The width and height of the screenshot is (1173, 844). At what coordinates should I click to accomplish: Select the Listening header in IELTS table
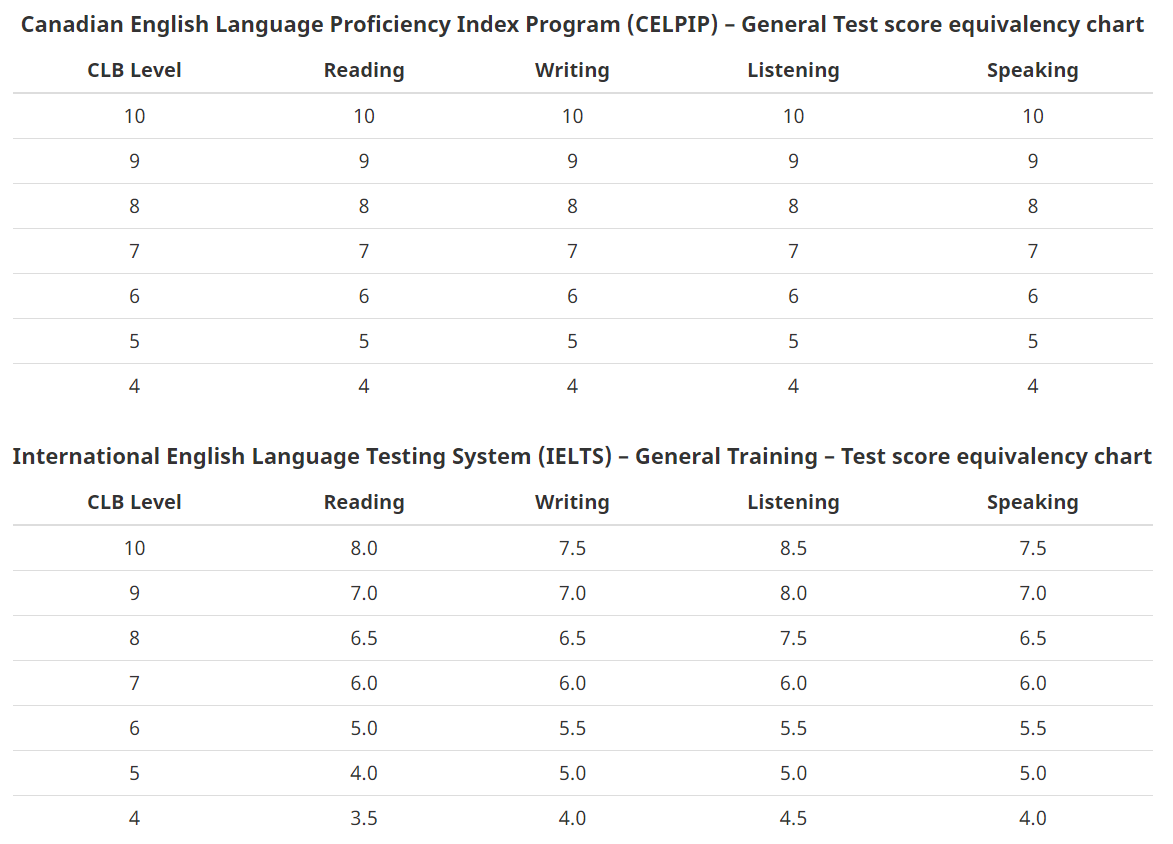click(x=793, y=502)
